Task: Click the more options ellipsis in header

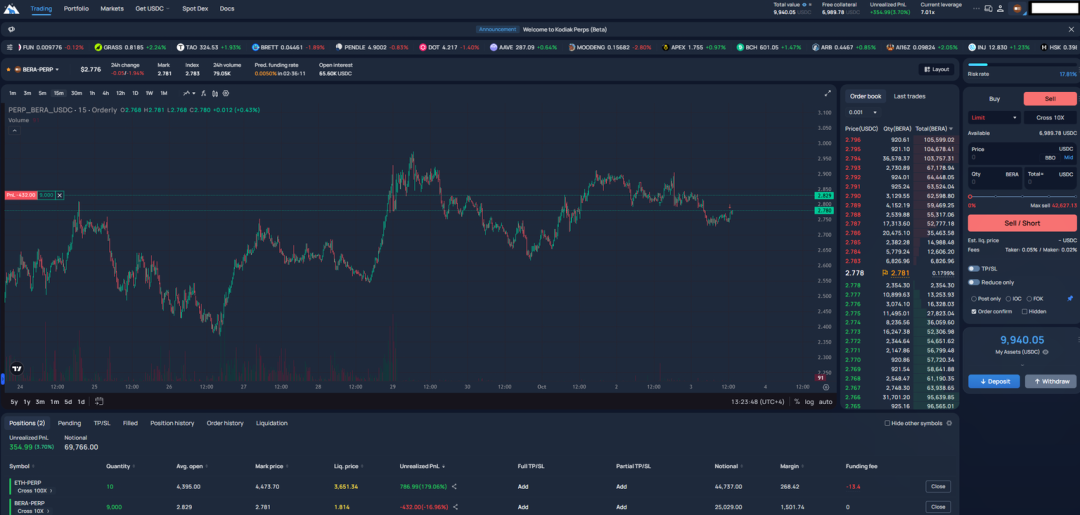Action: [976, 8]
